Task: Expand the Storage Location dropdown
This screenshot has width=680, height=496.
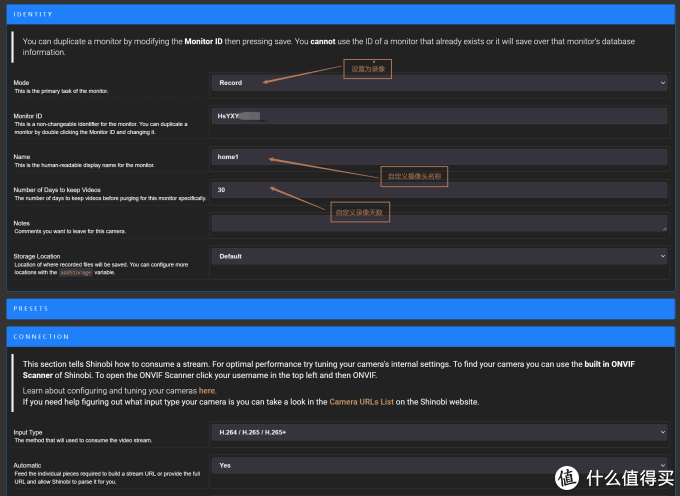Action: click(x=438, y=256)
